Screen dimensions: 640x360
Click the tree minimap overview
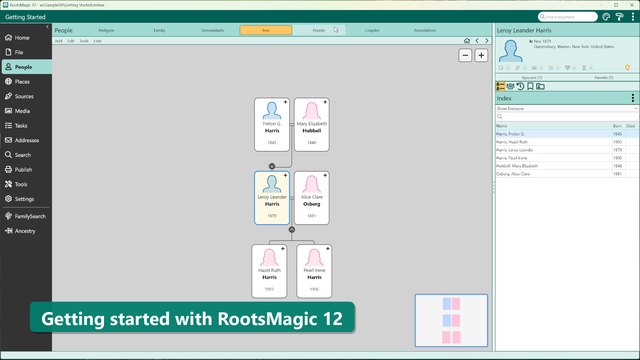451,321
